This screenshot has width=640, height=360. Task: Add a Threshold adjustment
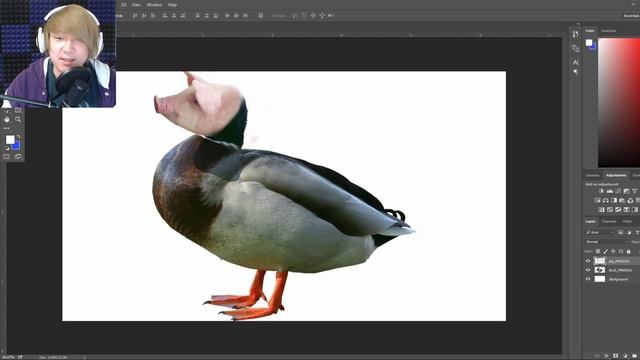[x=618, y=210]
